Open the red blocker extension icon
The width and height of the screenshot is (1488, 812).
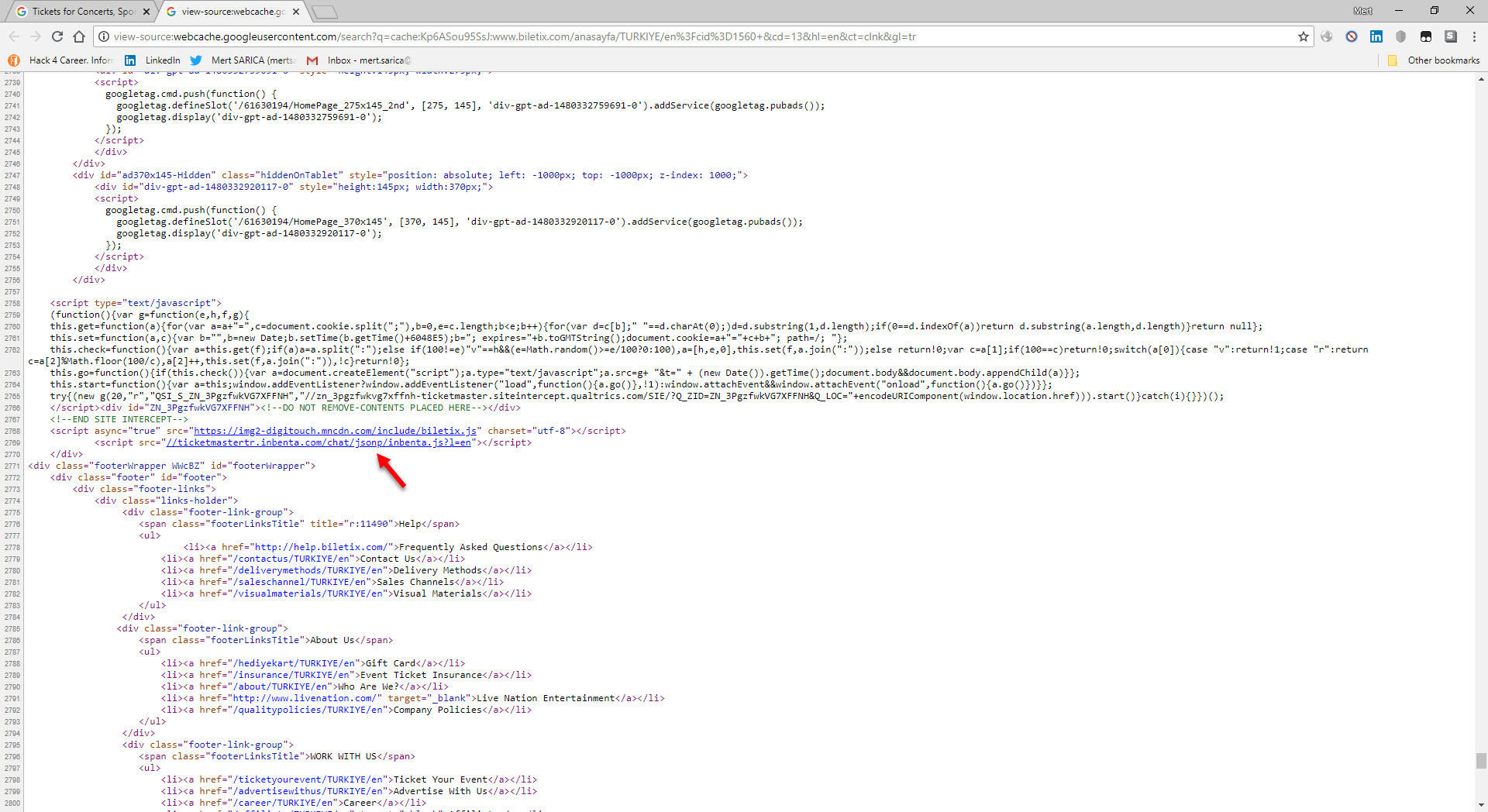pyautogui.click(x=1352, y=36)
